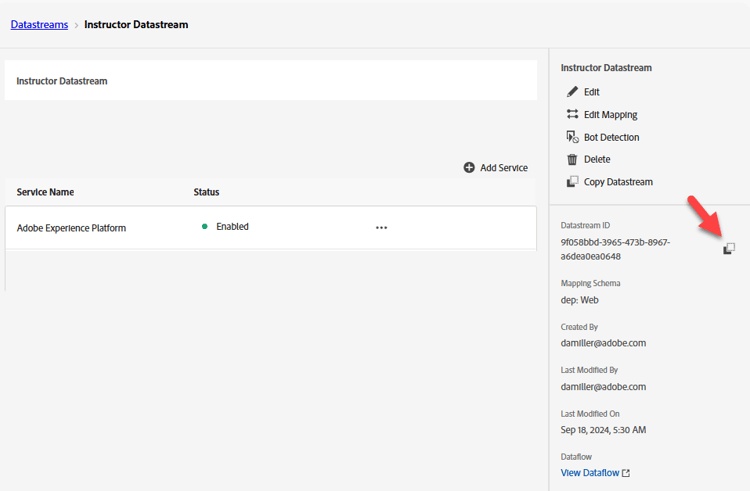Select the Adobe Experience Platform service row
Screen dimensions: 750x491
coord(271,228)
